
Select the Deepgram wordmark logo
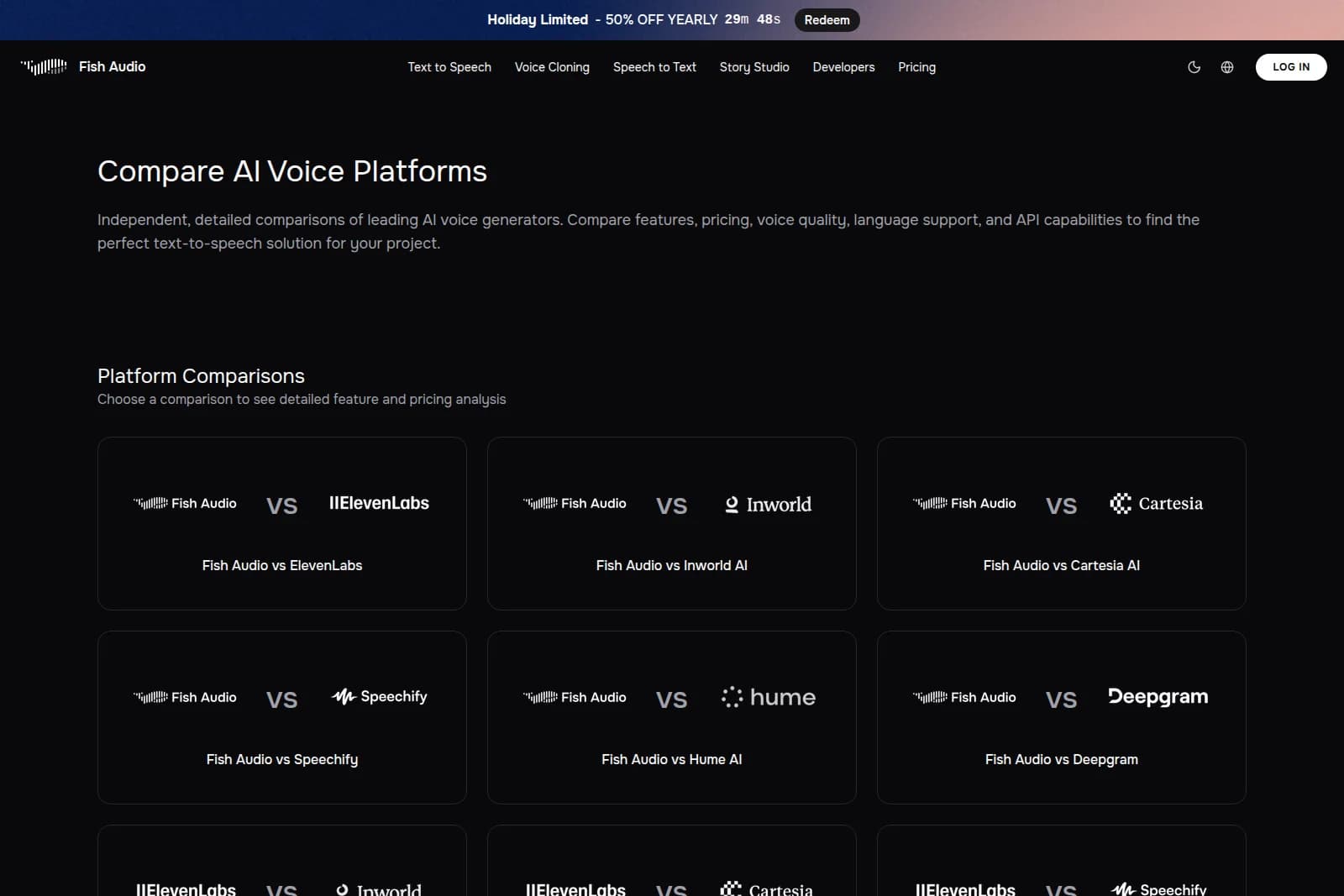coord(1158,697)
